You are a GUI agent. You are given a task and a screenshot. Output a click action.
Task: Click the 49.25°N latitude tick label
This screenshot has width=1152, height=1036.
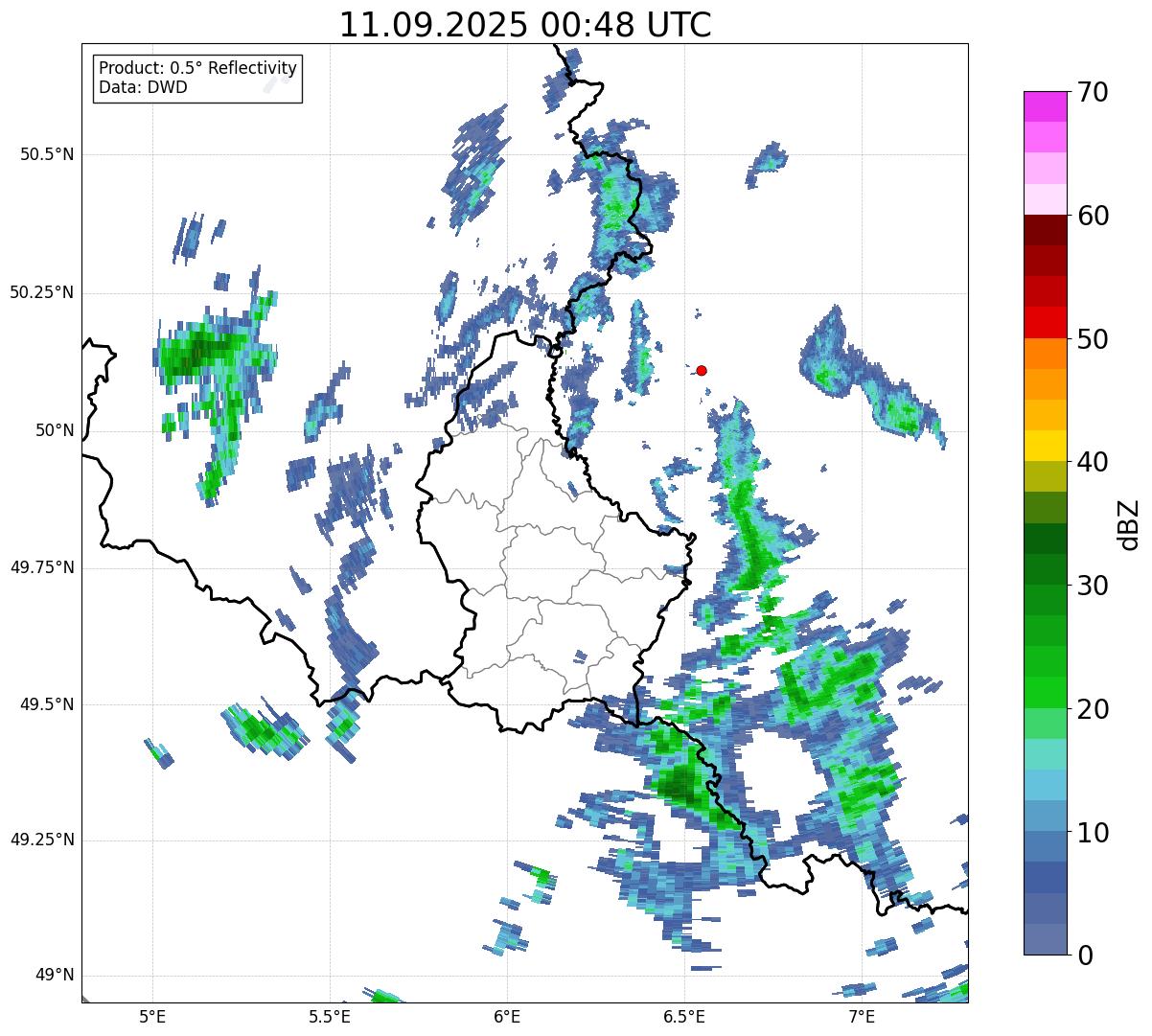click(x=42, y=840)
